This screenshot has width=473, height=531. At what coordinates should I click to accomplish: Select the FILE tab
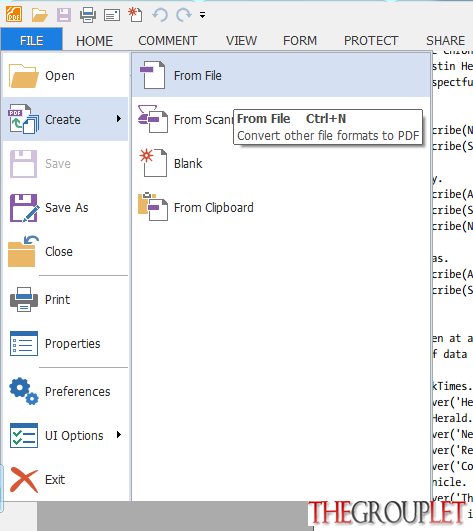pos(31,40)
